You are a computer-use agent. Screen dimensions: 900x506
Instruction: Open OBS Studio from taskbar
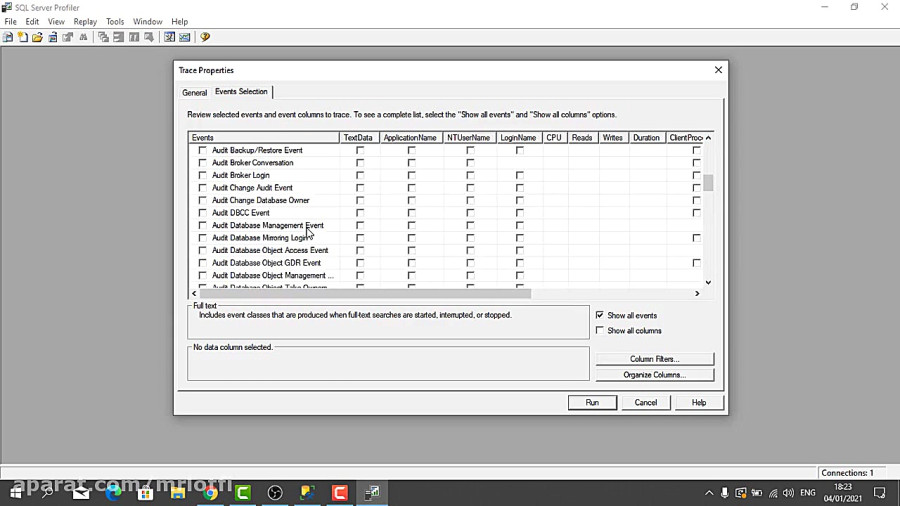click(275, 493)
